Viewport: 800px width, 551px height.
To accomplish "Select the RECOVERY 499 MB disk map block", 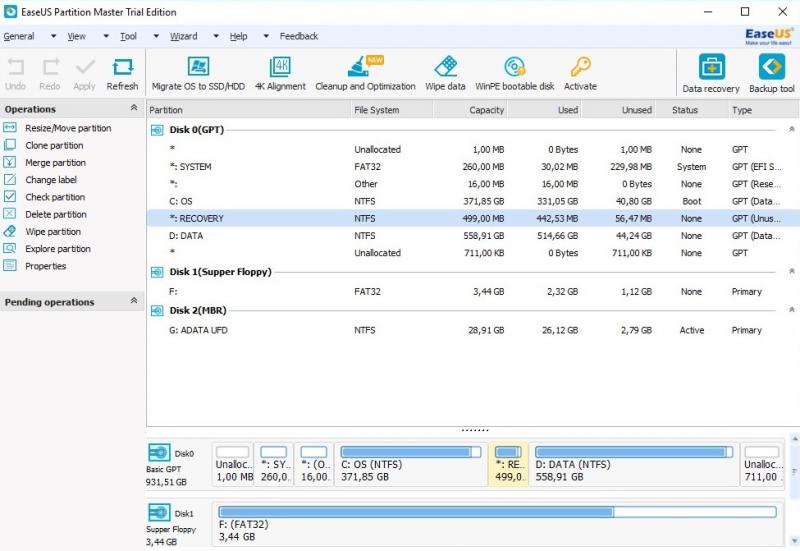I will tap(508, 464).
